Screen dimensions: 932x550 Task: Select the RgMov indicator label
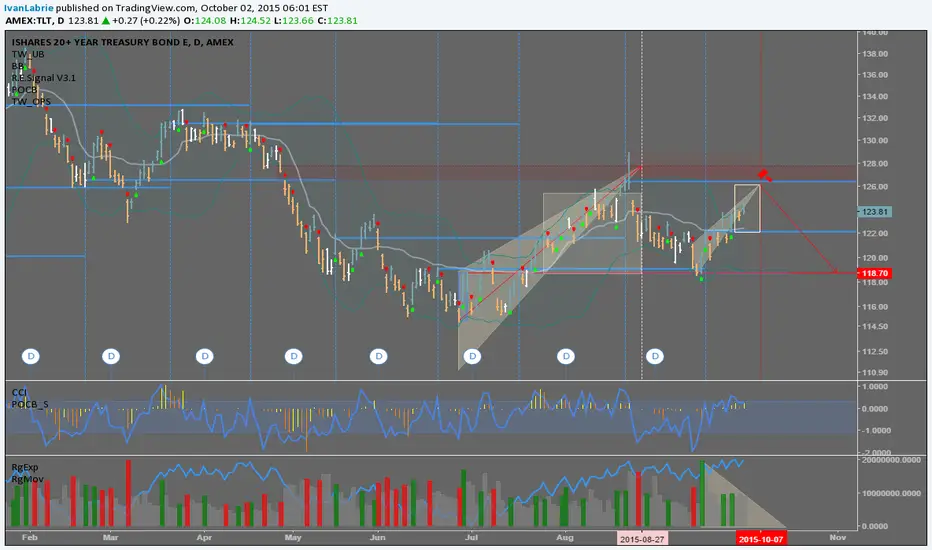pos(27,479)
